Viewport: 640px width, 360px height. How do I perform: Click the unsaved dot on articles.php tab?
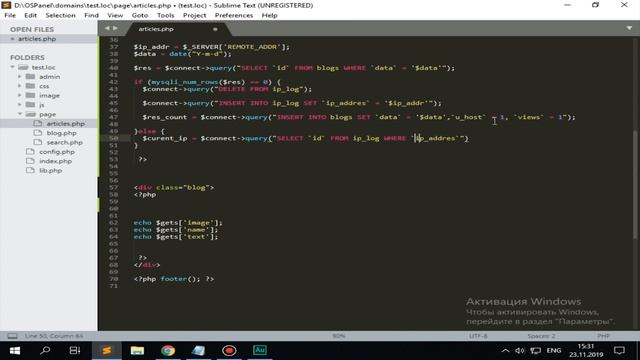click(x=215, y=29)
